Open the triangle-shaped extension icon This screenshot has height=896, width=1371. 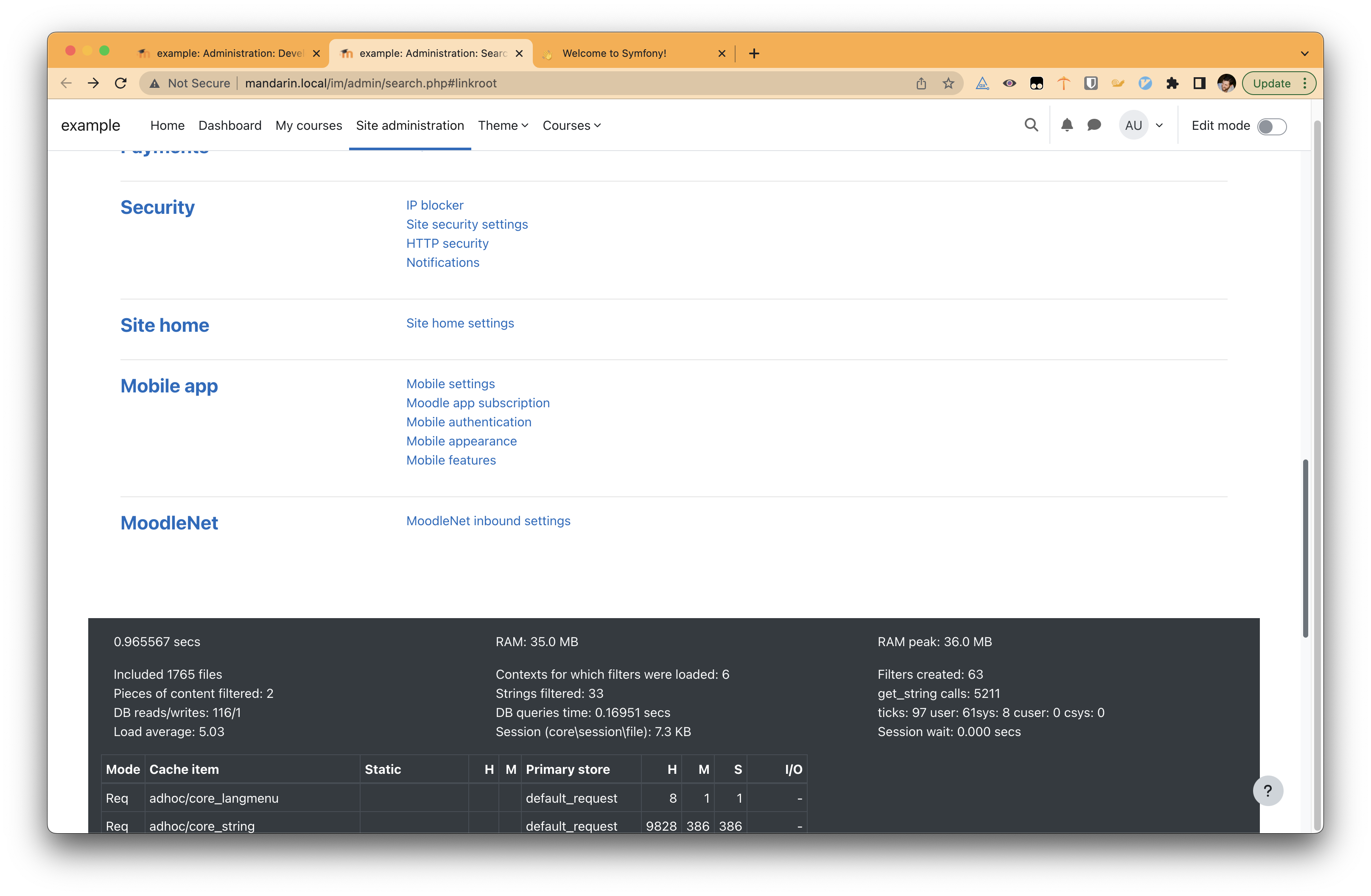(982, 84)
